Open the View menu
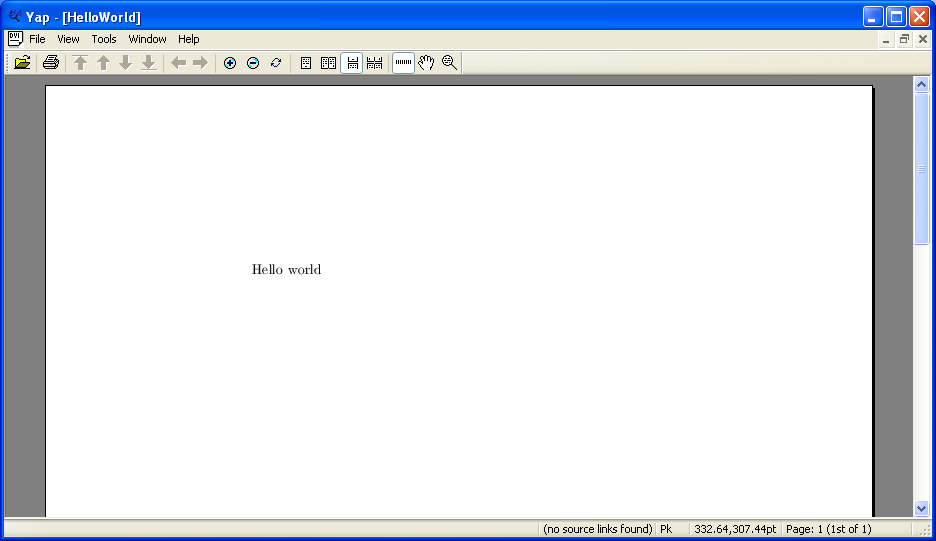 [x=68, y=39]
